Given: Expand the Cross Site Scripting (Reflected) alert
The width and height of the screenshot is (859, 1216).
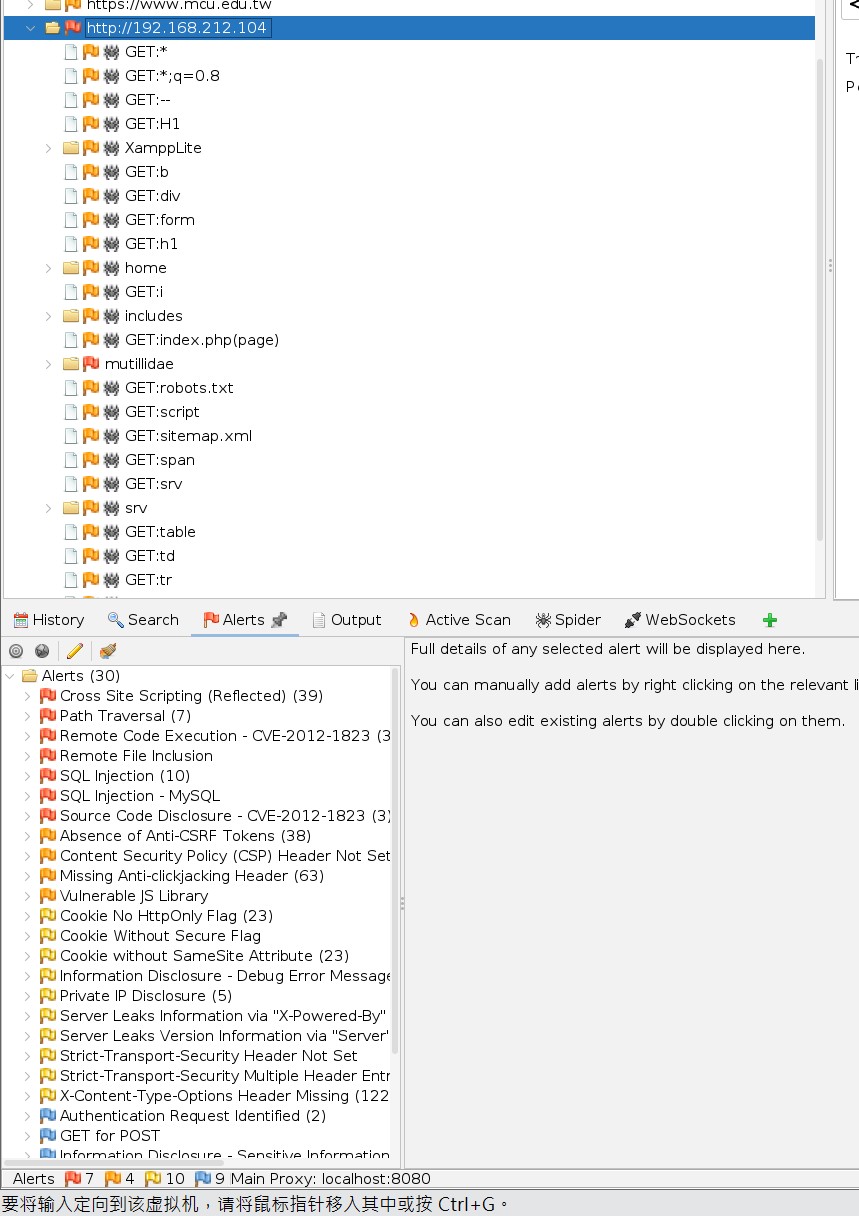Looking at the screenshot, I should [28, 696].
